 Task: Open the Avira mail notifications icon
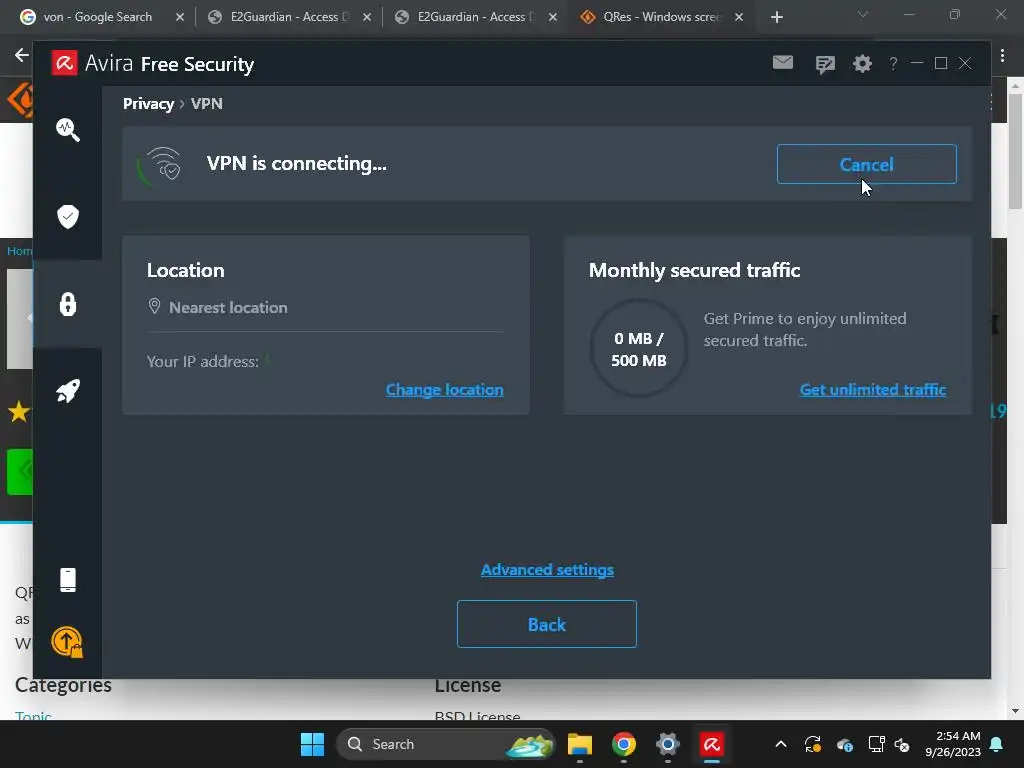(783, 63)
